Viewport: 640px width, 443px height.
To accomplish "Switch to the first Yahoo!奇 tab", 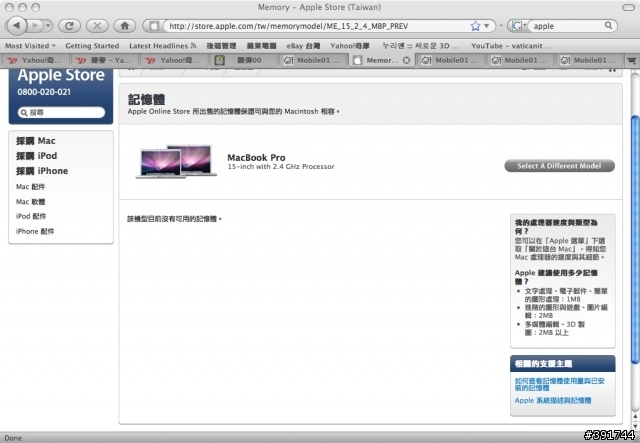I will click(x=35, y=60).
